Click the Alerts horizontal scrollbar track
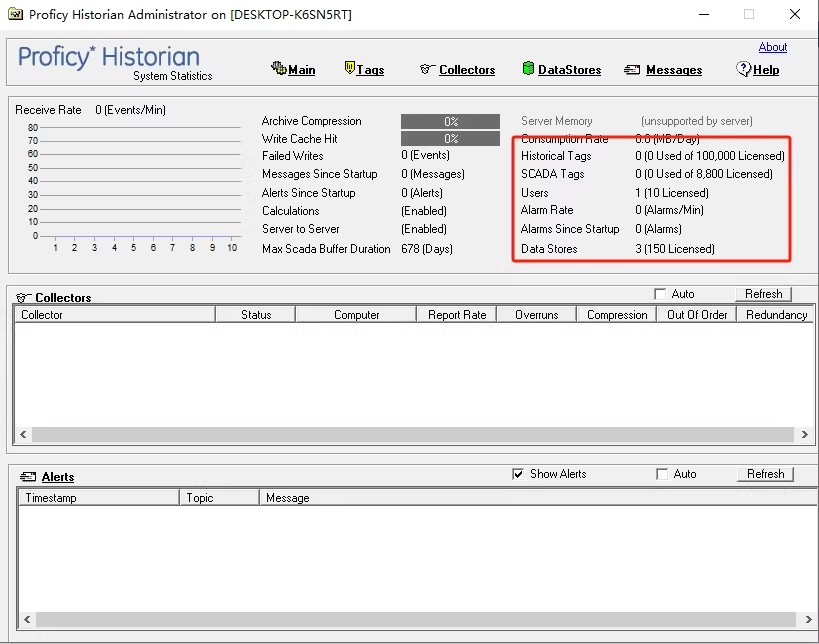This screenshot has height=644, width=819. (415, 619)
